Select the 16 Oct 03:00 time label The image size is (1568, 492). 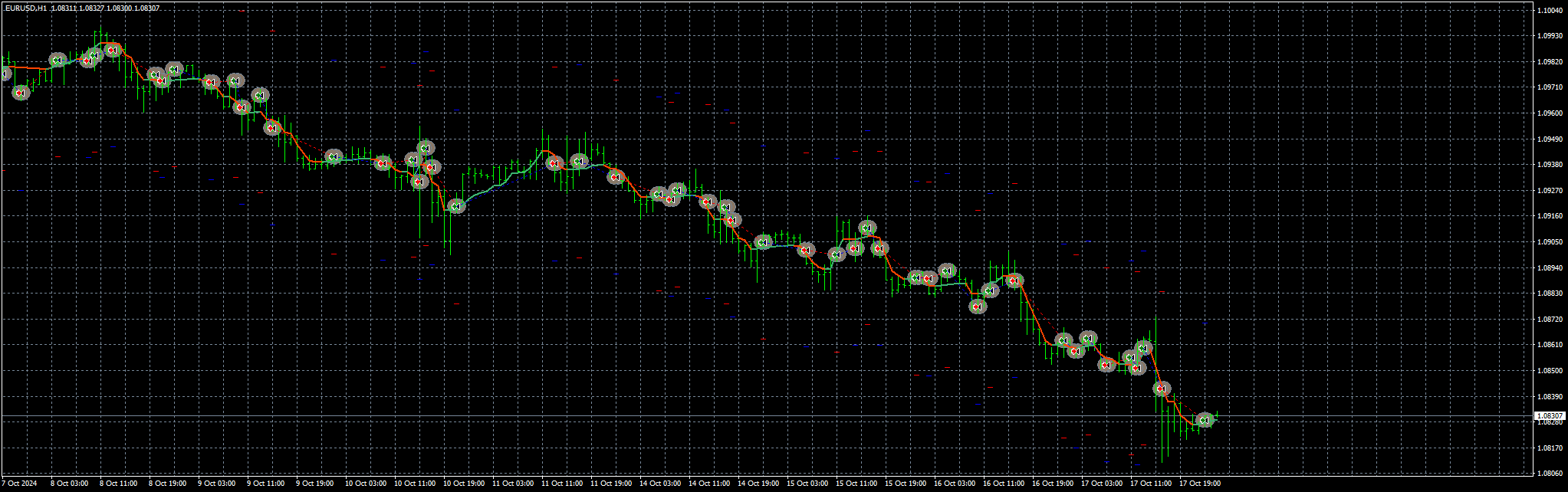pos(955,484)
